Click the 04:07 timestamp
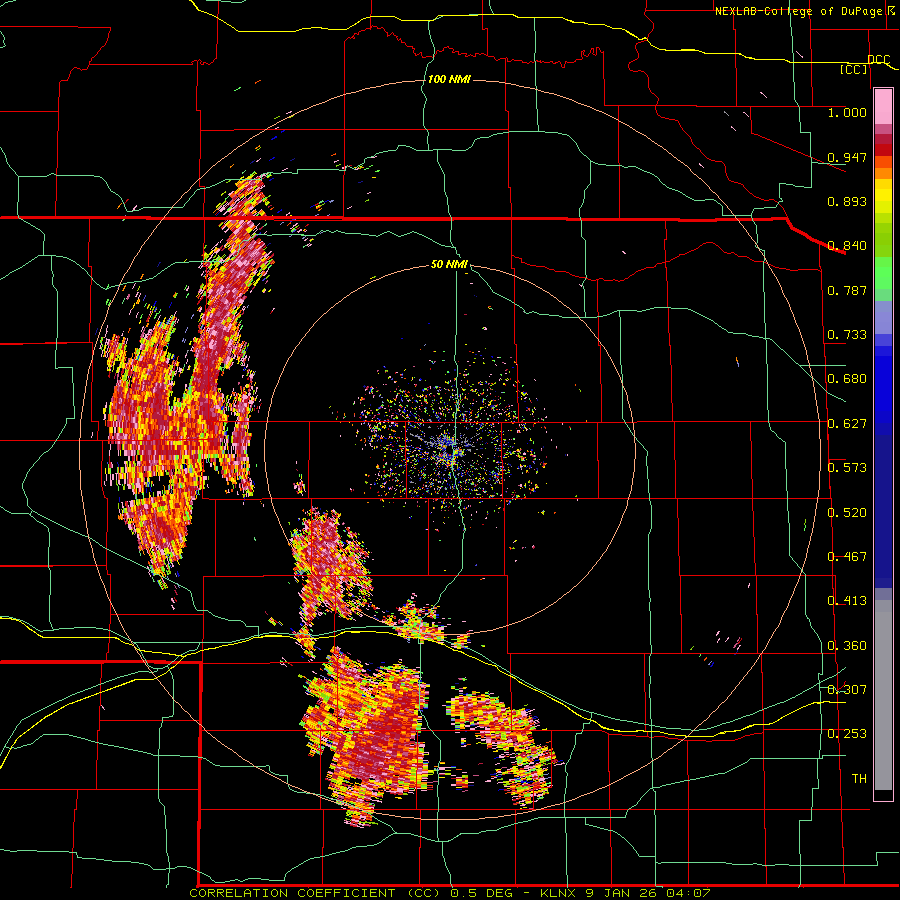Image resolution: width=900 pixels, height=900 pixels. pyautogui.click(x=688, y=893)
